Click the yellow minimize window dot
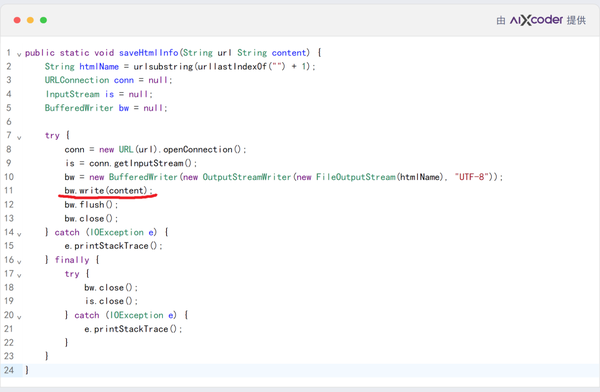 click(x=30, y=20)
